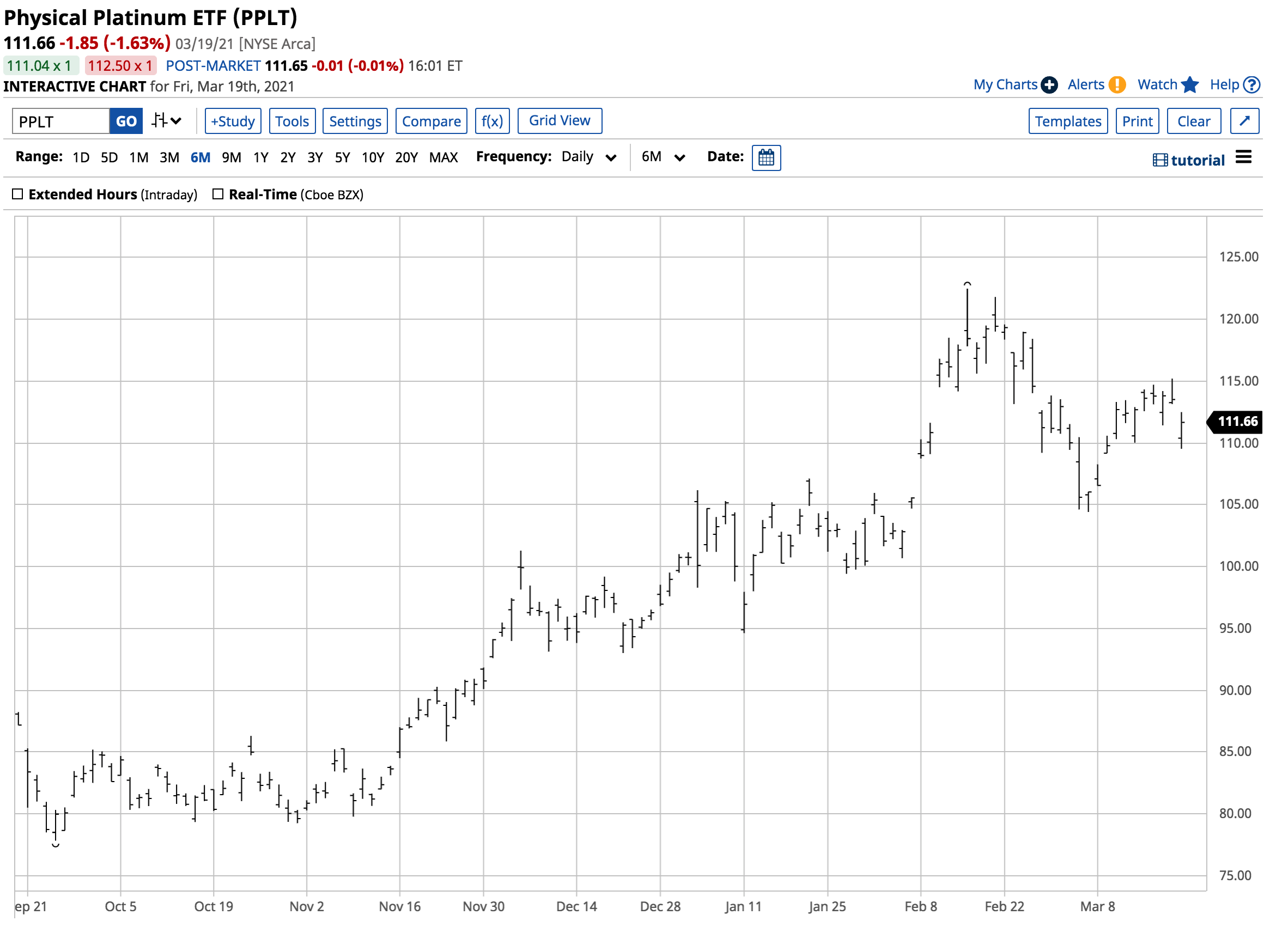
Task: Select the 10Y range
Action: click(374, 158)
